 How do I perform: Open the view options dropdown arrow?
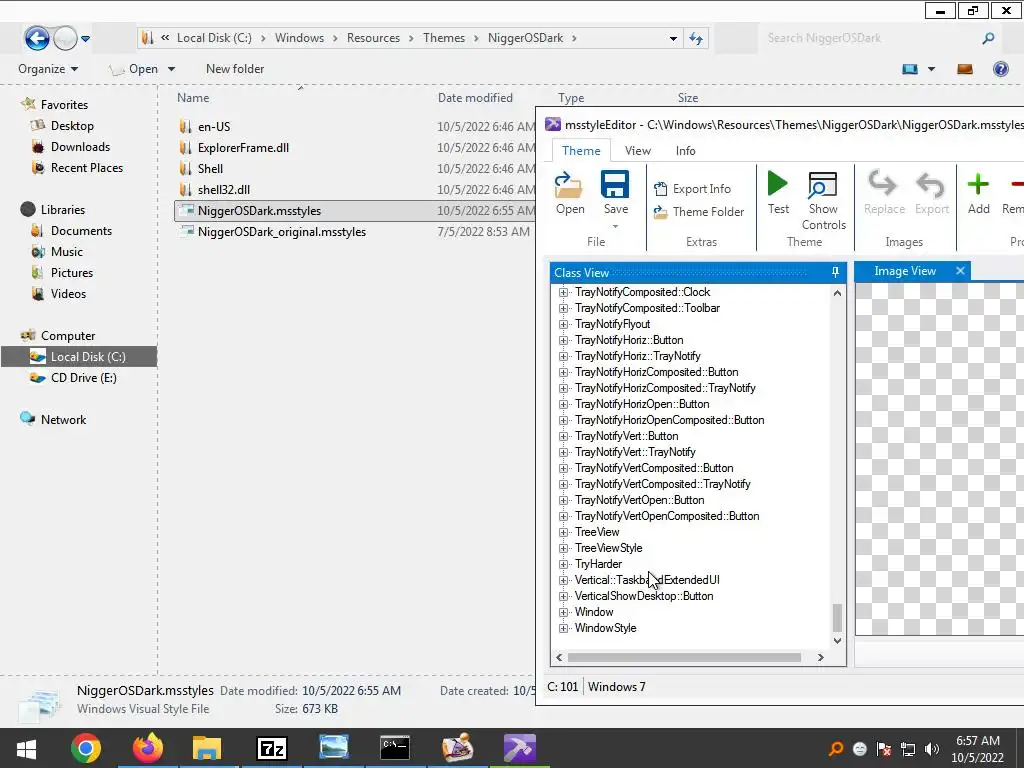[x=931, y=69]
